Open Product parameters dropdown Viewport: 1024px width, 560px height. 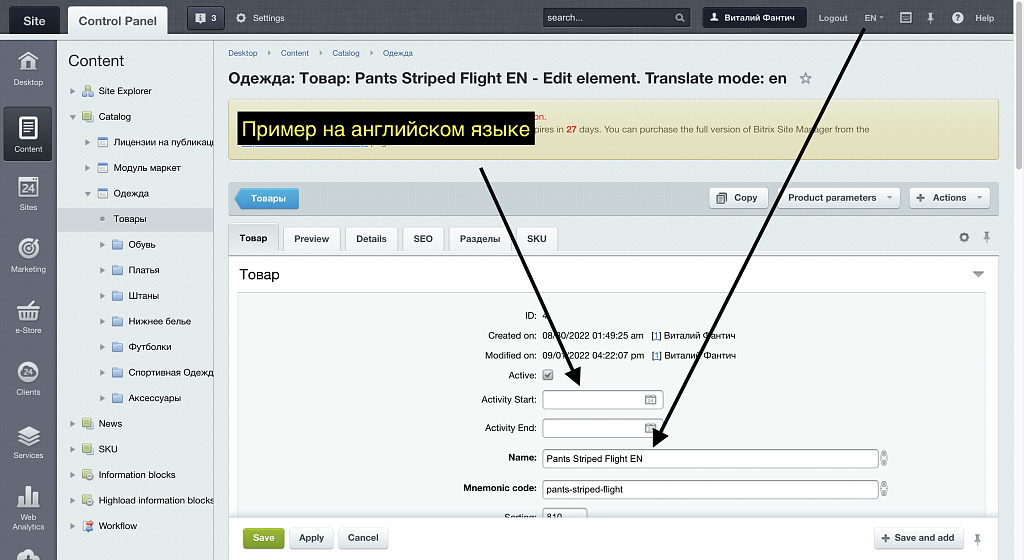tap(839, 198)
